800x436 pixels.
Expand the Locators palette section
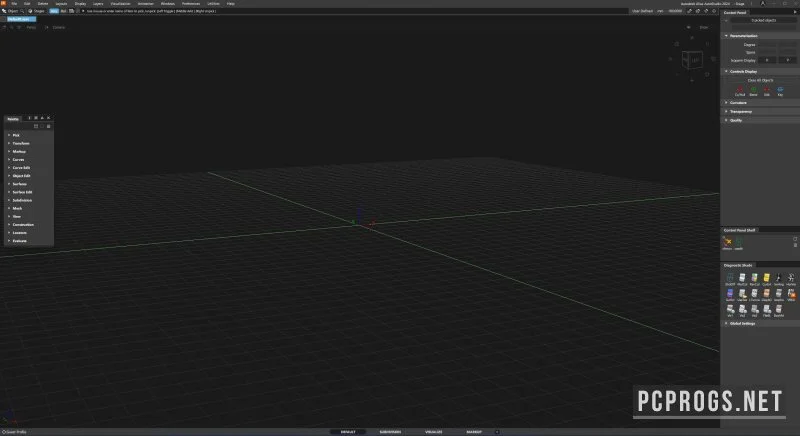[x=29, y=233]
